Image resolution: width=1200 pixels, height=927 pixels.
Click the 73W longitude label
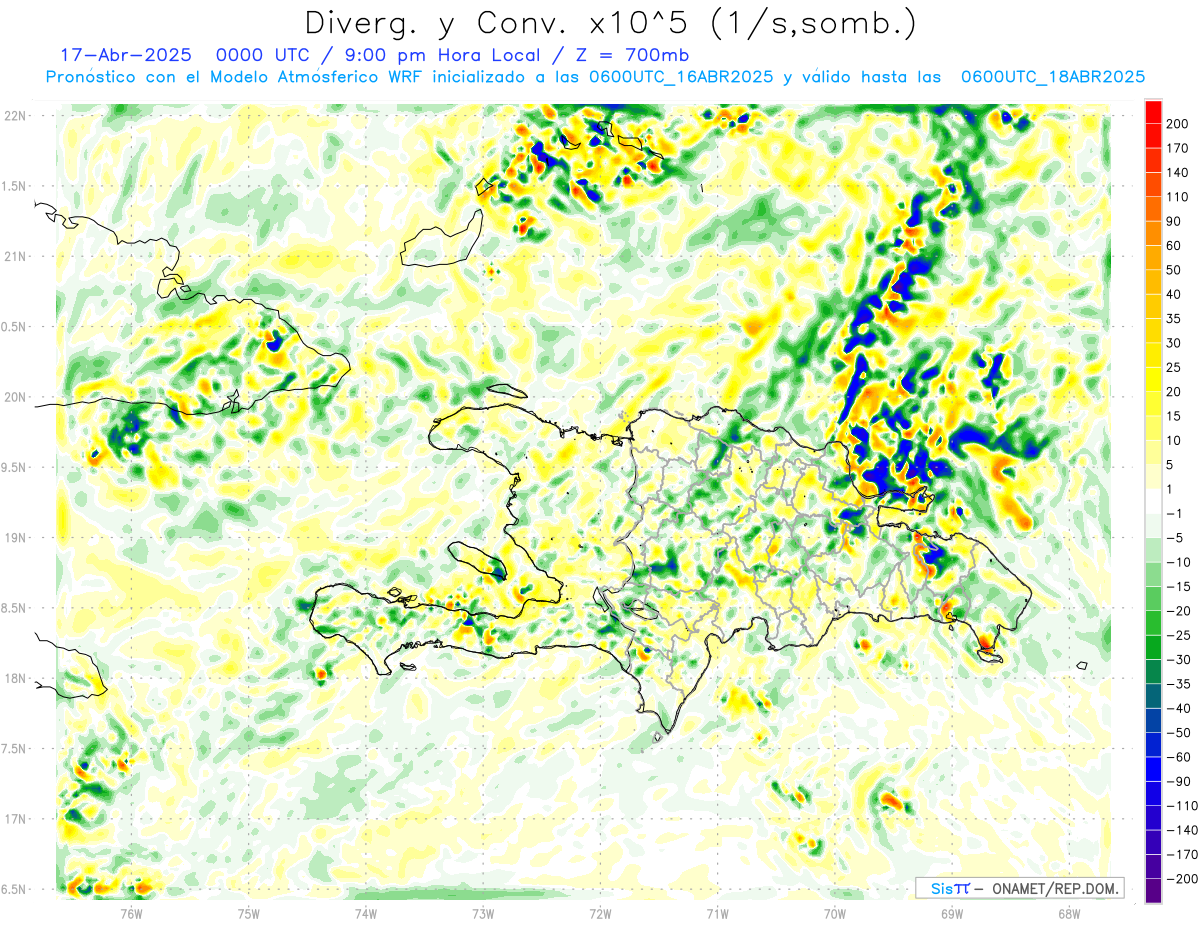(x=482, y=913)
